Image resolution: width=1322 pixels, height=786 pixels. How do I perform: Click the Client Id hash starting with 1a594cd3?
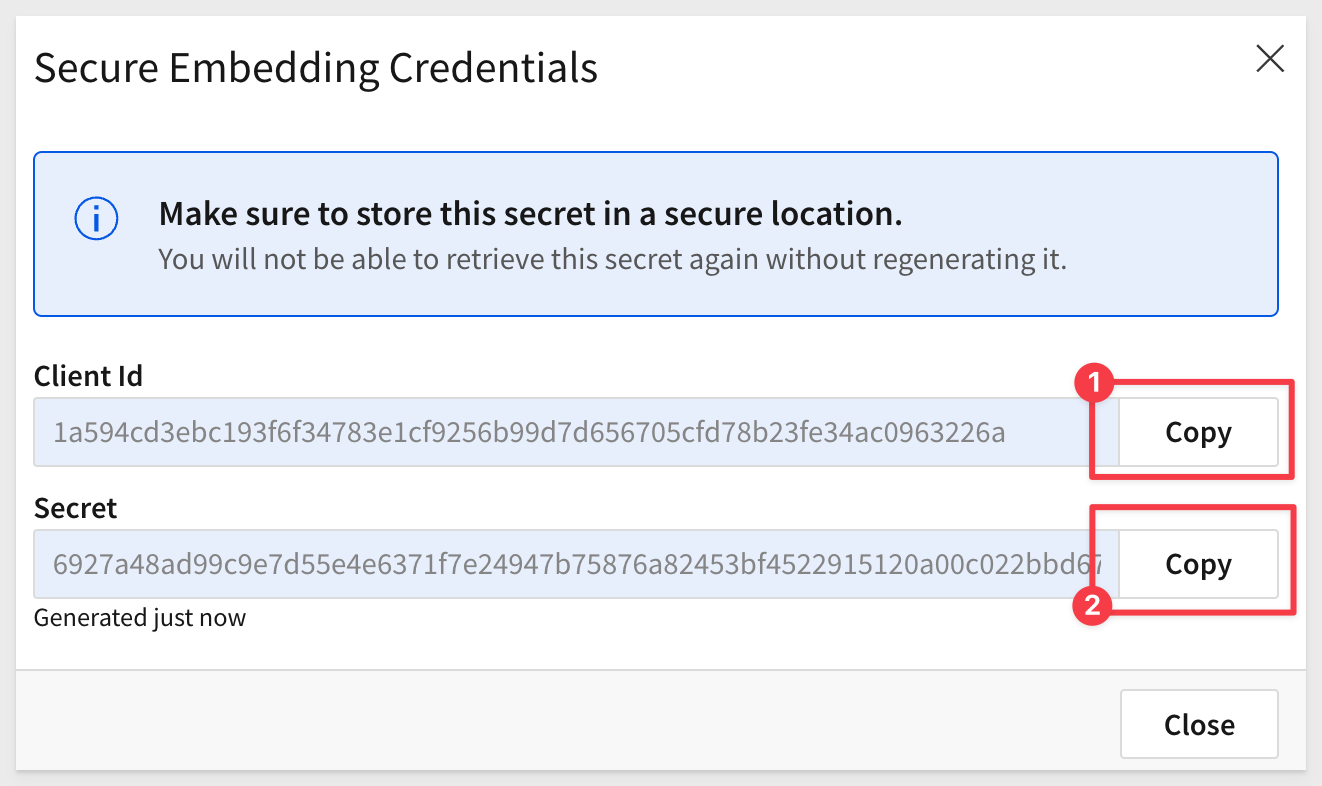coord(529,432)
